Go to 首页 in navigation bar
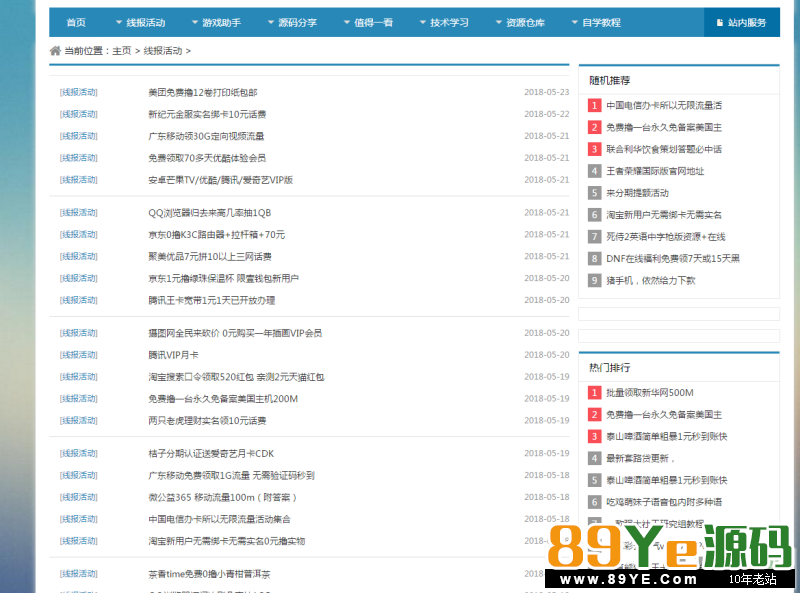 (x=76, y=22)
